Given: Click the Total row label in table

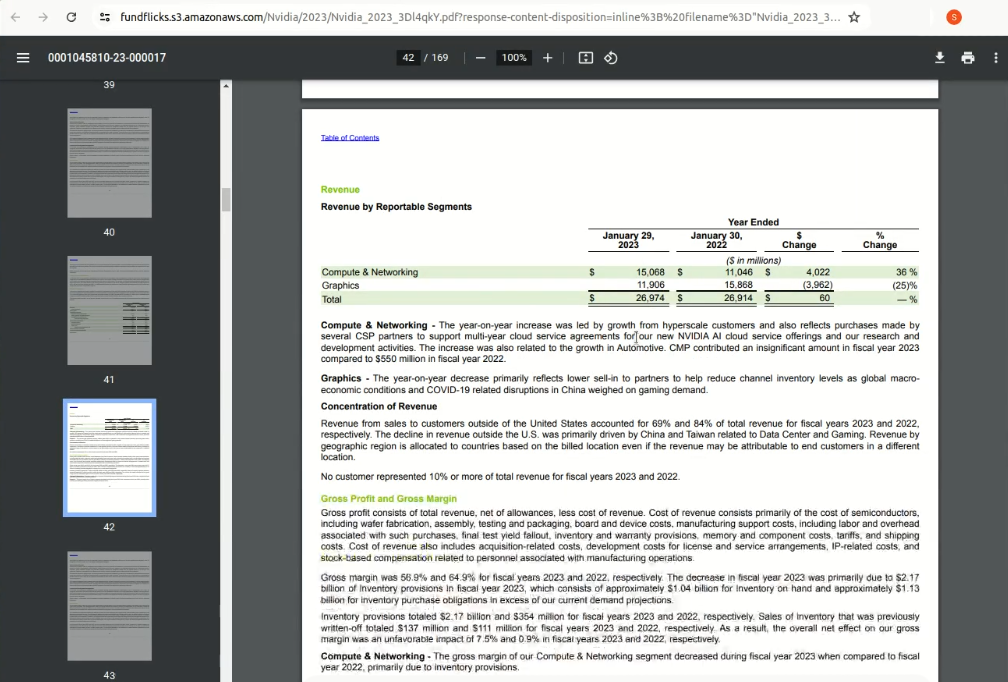Looking at the screenshot, I should (x=332, y=299).
